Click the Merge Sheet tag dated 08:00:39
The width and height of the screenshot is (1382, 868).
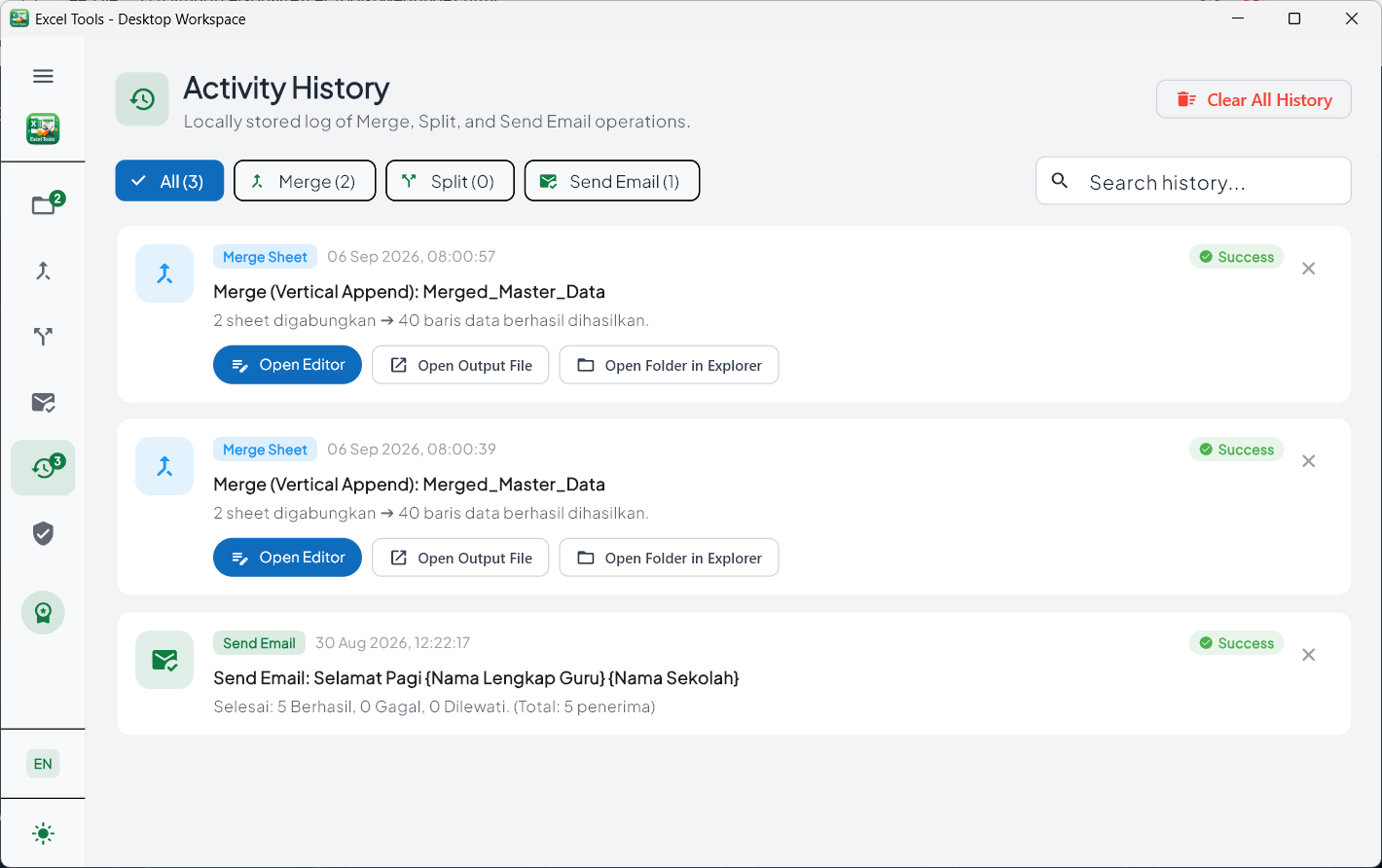[265, 450]
